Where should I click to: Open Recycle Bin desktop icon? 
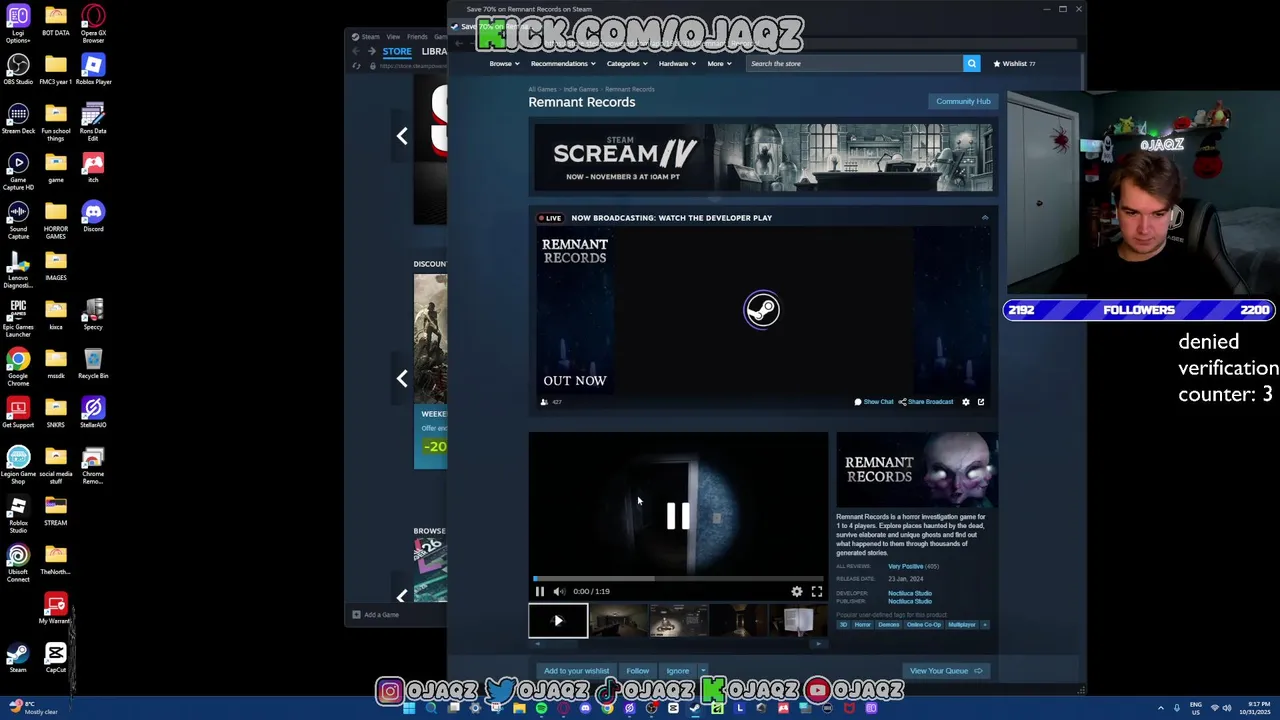pyautogui.click(x=93, y=363)
